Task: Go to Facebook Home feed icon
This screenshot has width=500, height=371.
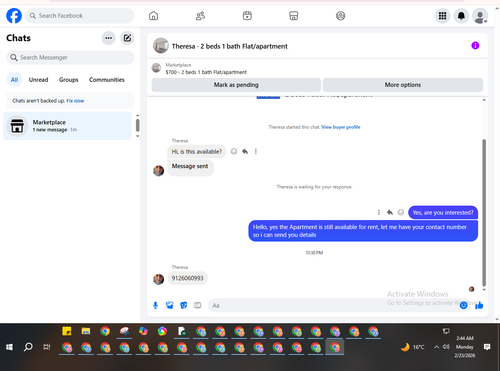Action: (153, 16)
